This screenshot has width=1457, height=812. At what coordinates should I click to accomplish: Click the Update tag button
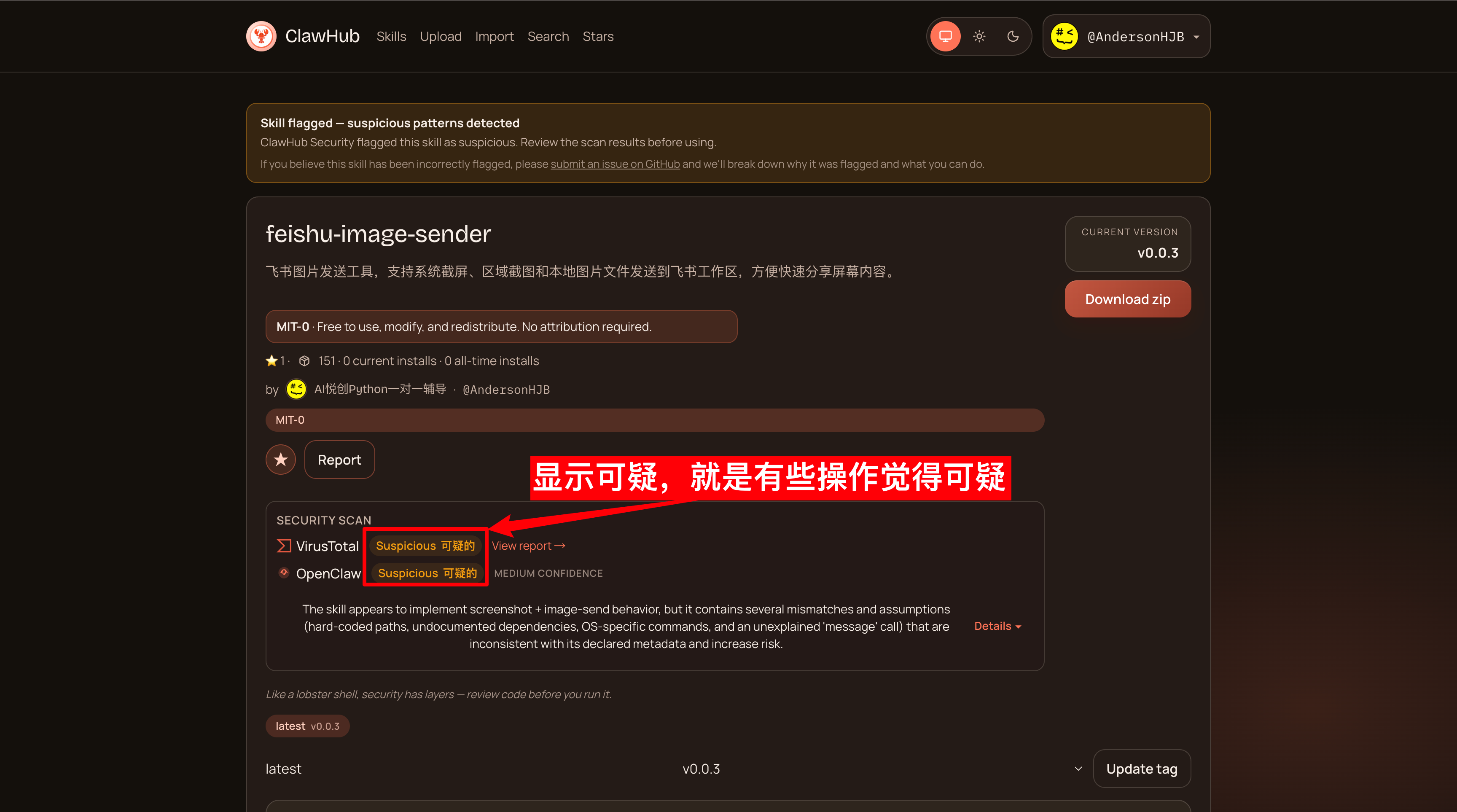click(x=1142, y=769)
